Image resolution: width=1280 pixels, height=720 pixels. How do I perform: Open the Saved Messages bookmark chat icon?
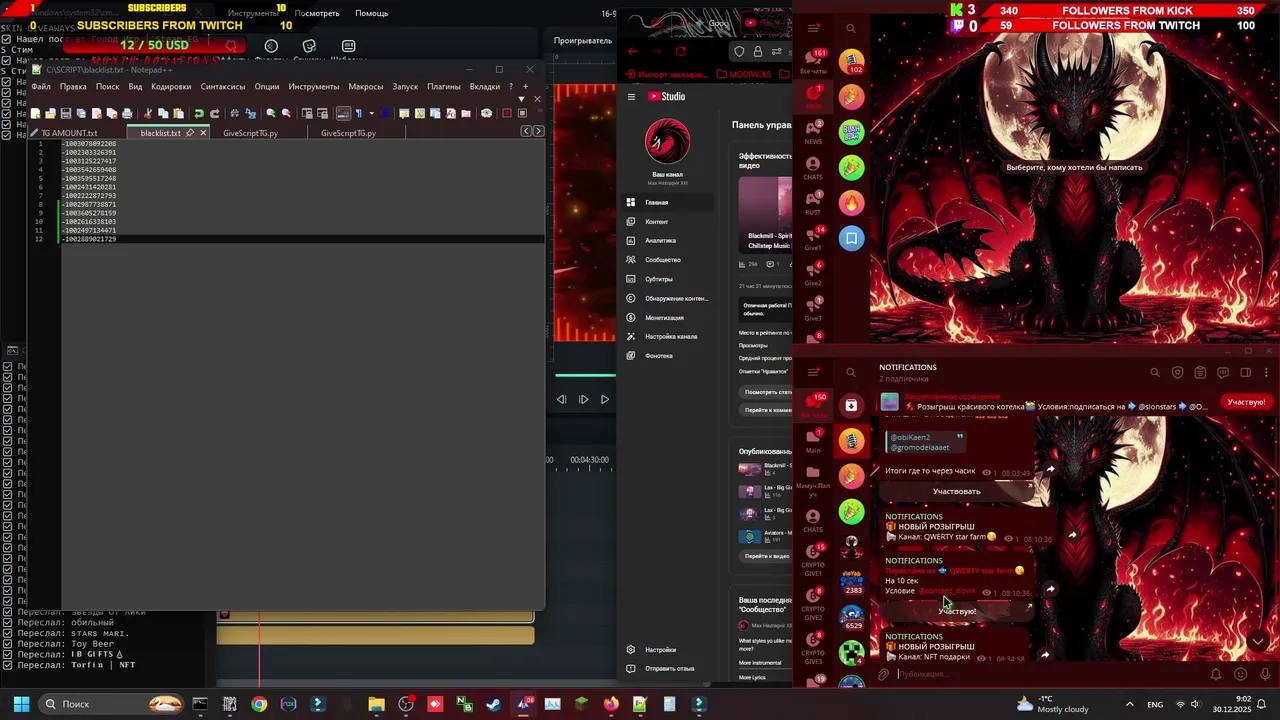coord(851,238)
